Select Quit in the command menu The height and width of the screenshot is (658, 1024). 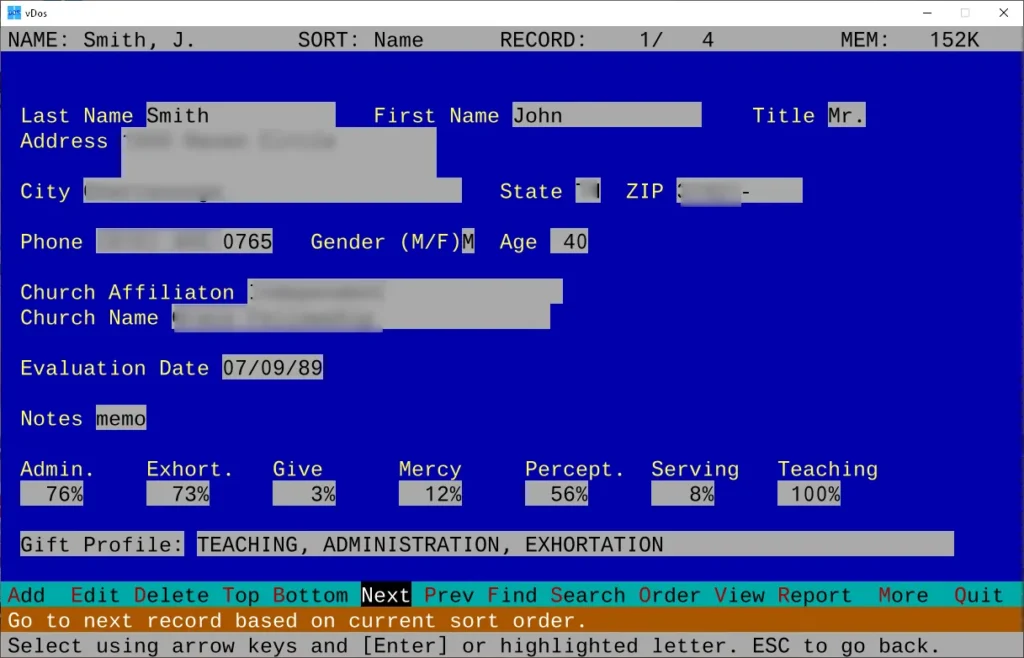(979, 595)
